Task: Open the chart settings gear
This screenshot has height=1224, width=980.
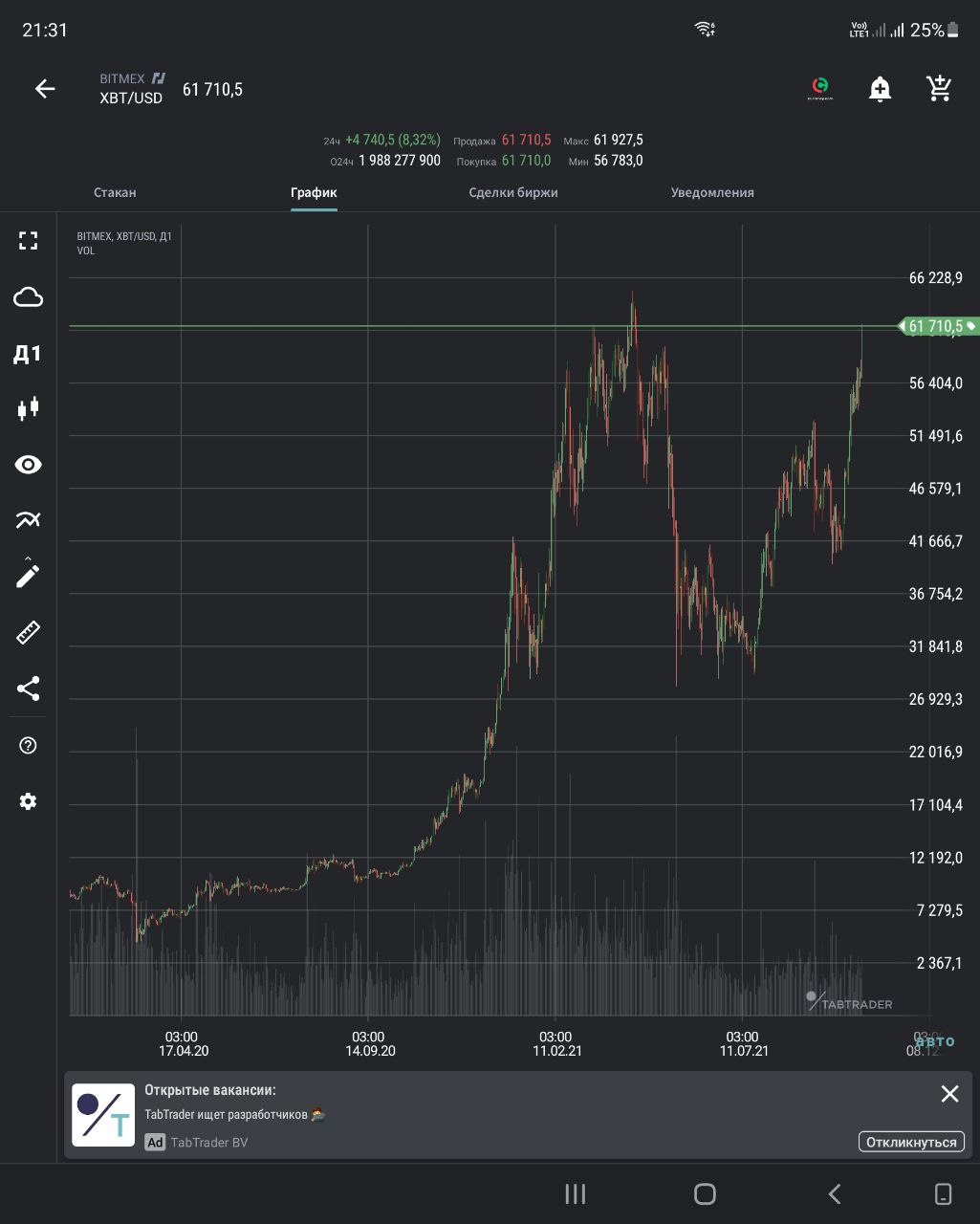Action: [x=28, y=801]
